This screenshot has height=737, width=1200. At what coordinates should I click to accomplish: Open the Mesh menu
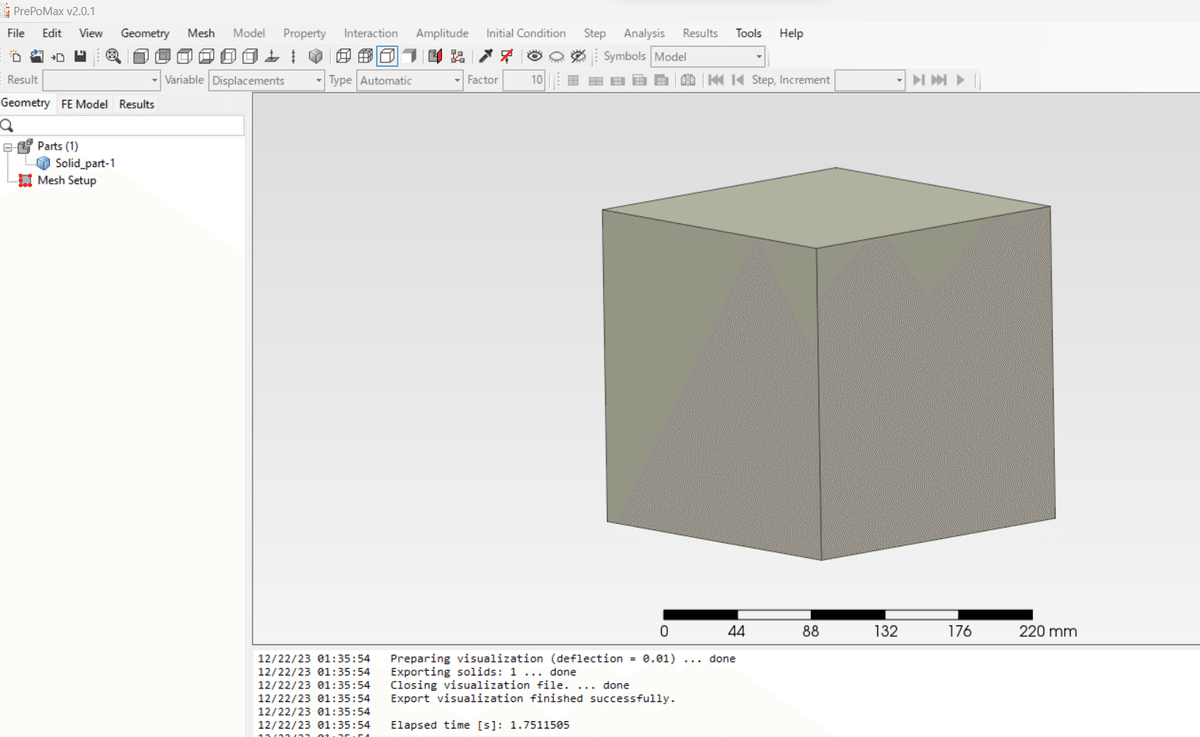[x=201, y=33]
